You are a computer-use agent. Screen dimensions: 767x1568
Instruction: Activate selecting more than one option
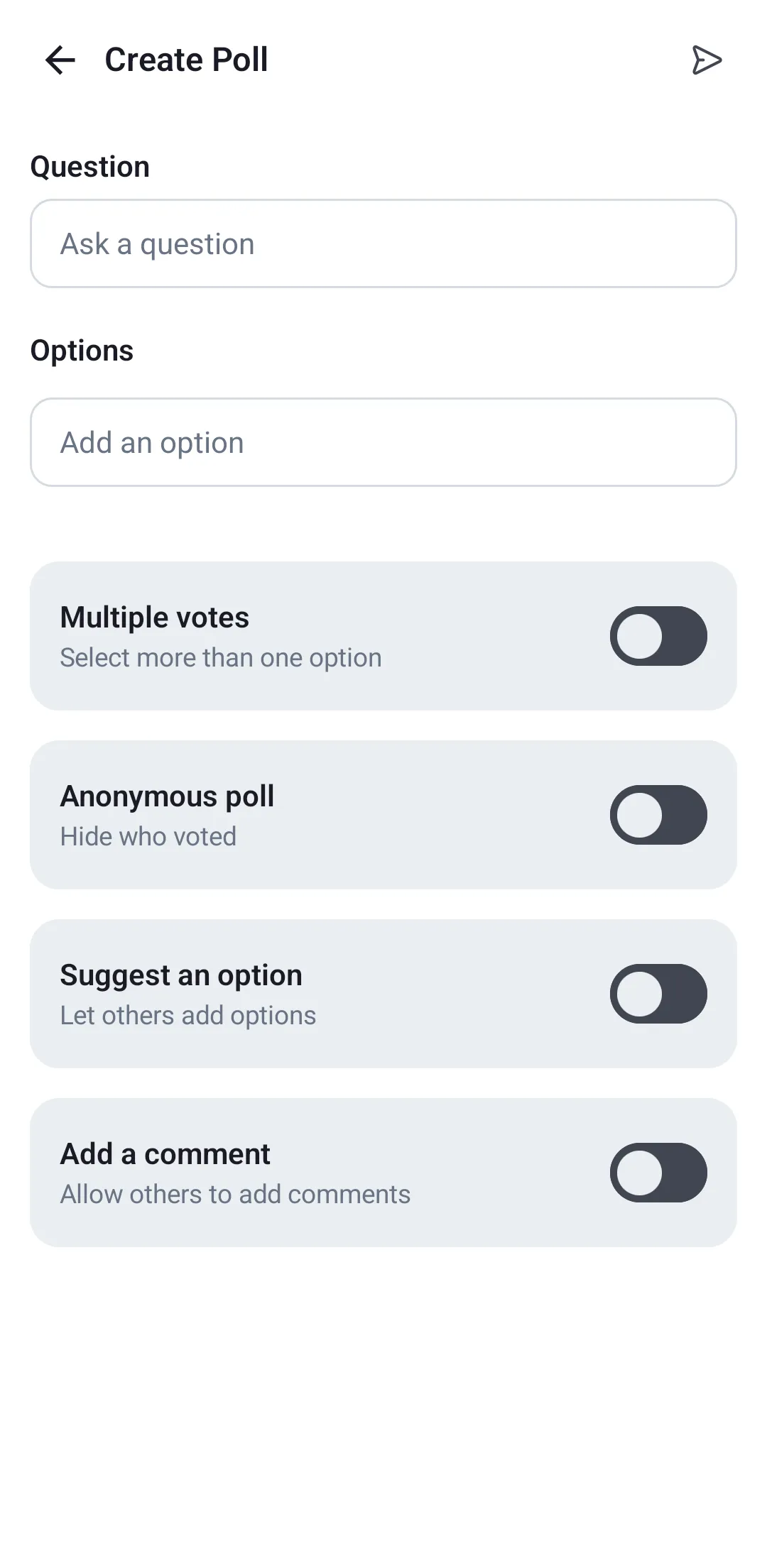click(x=658, y=635)
